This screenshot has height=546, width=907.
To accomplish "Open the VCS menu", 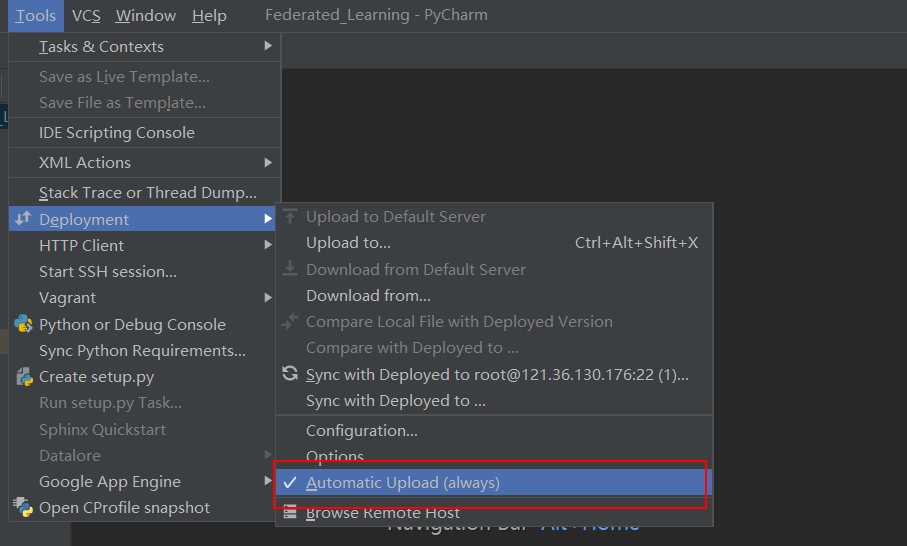I will point(86,16).
